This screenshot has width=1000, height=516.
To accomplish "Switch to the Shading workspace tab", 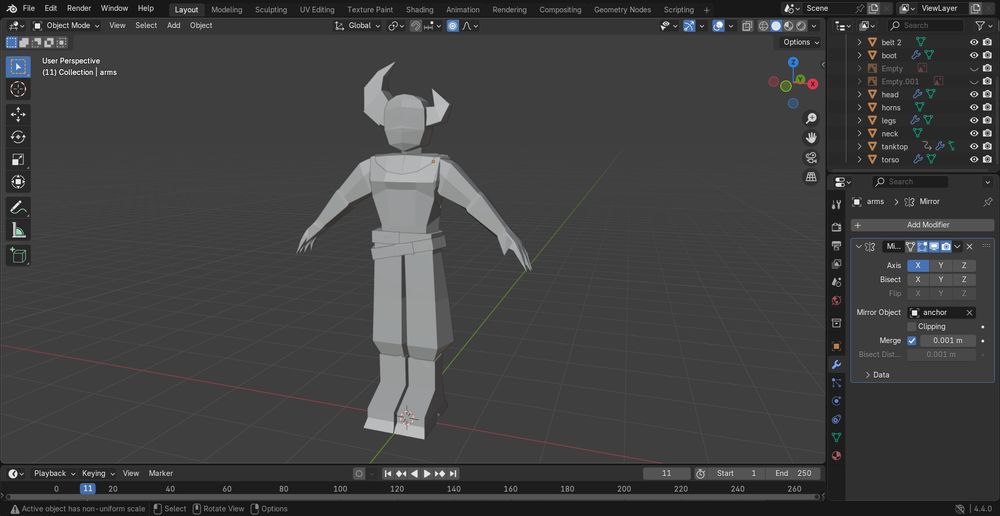I will pos(420,10).
